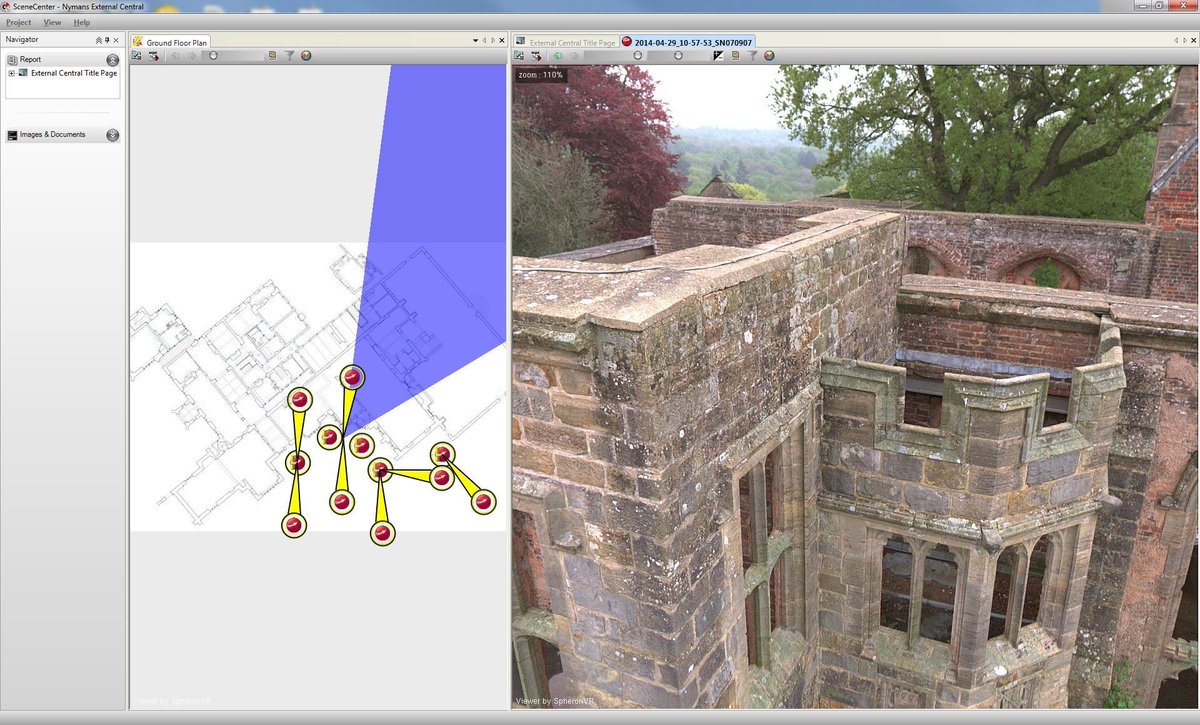Toggle the filter icon in the panorama viewer toolbar
This screenshot has height=725, width=1200.
753,56
